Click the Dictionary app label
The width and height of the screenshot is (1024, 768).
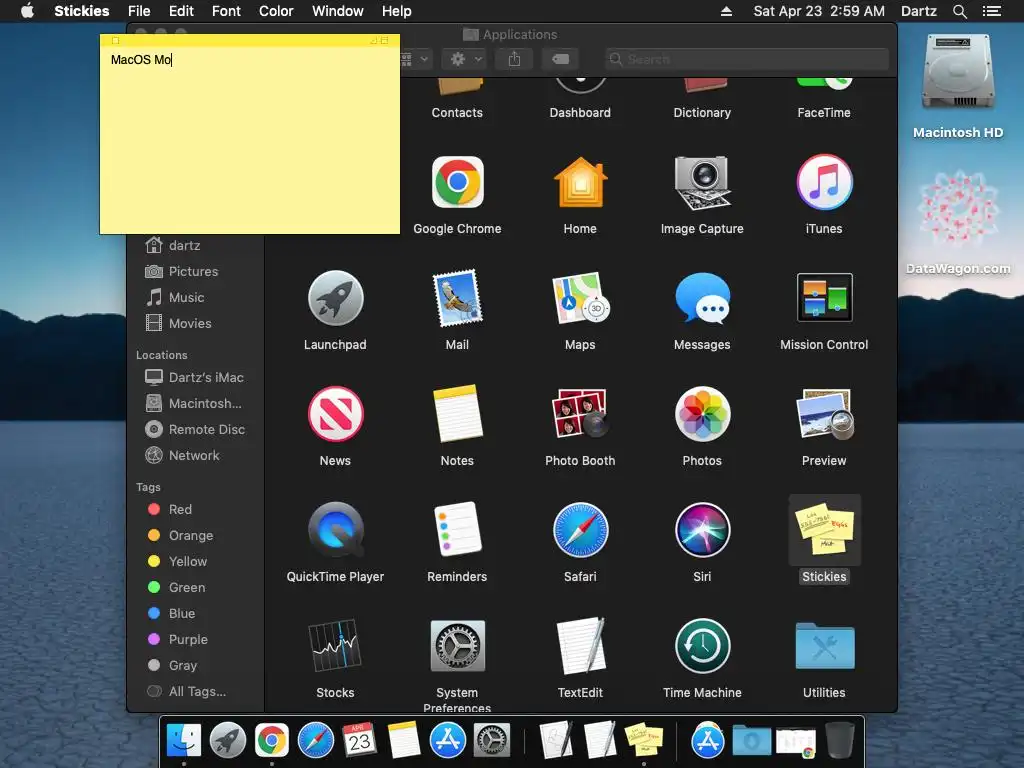pyautogui.click(x=702, y=112)
